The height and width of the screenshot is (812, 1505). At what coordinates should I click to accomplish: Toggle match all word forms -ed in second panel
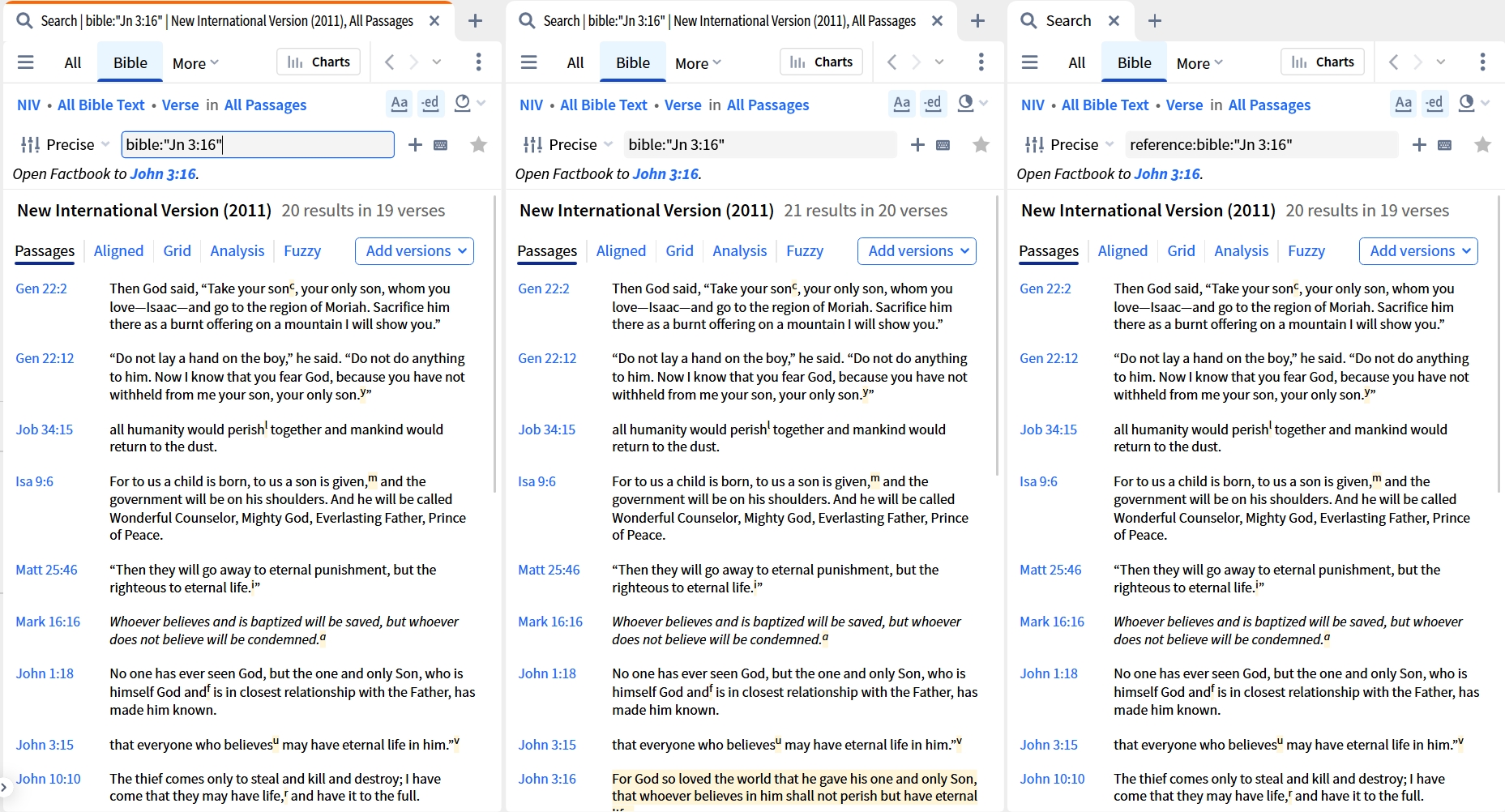(933, 104)
